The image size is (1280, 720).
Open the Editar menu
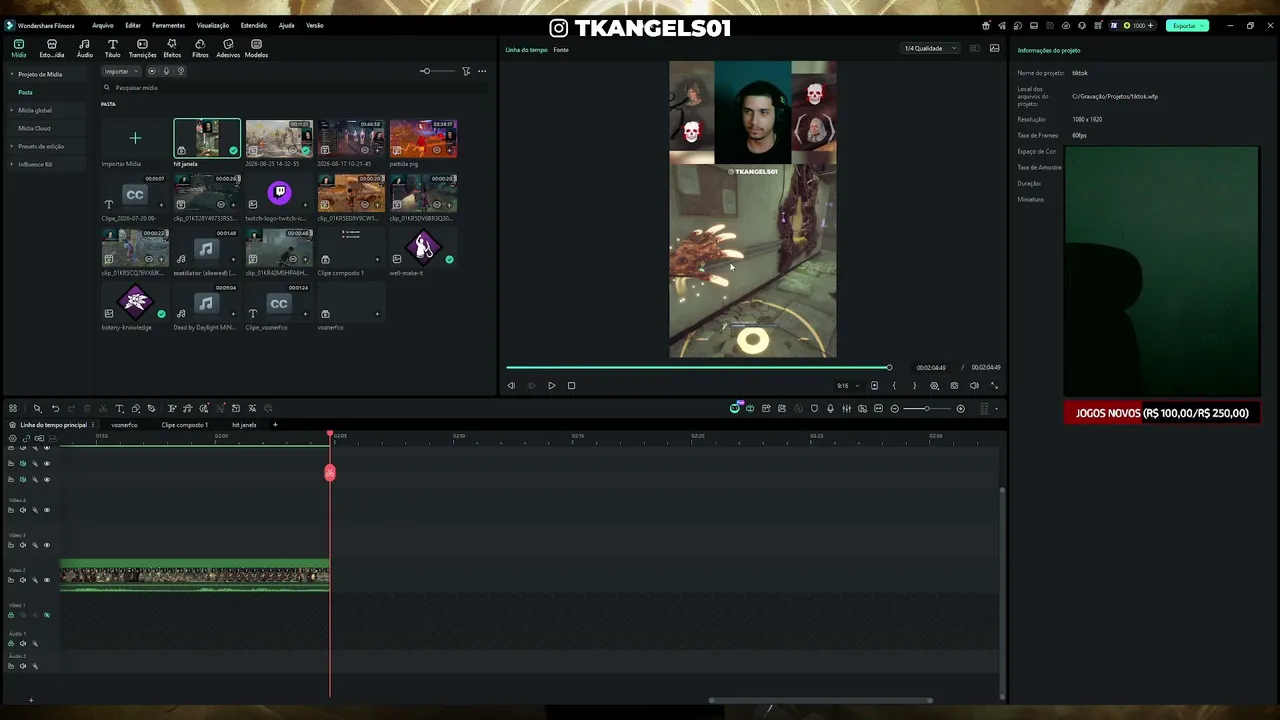point(133,25)
